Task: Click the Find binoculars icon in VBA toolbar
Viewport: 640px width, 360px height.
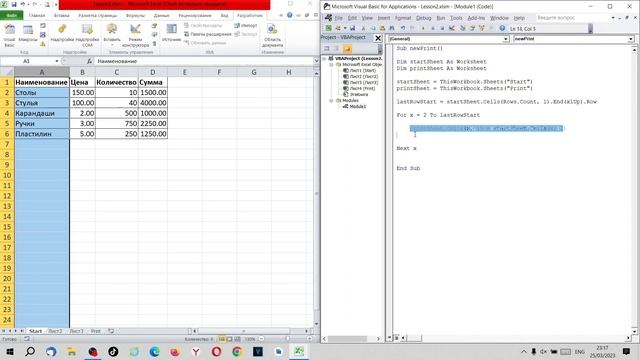Action: click(392, 28)
